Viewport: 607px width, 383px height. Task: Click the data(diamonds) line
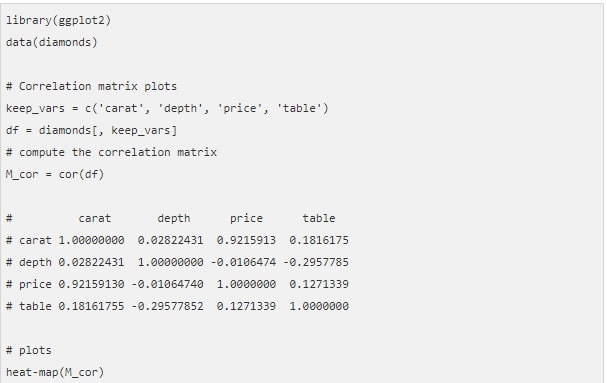tap(52, 42)
